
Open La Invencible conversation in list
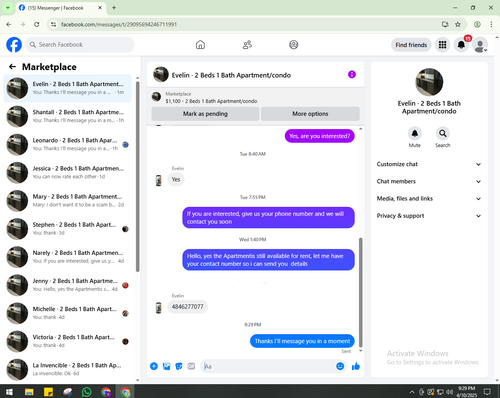[x=67, y=369]
